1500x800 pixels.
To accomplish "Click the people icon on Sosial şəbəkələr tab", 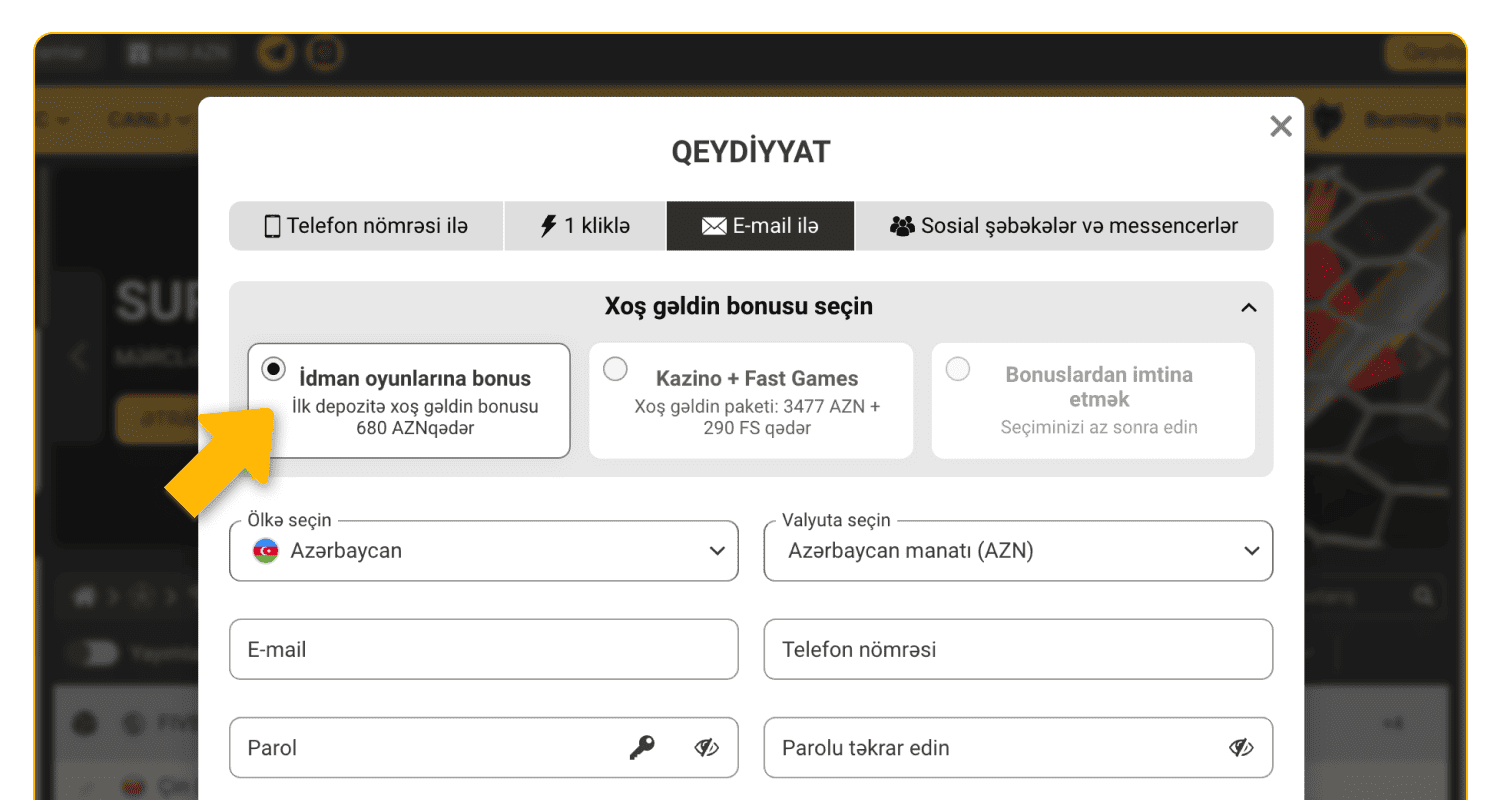I will tap(905, 226).
